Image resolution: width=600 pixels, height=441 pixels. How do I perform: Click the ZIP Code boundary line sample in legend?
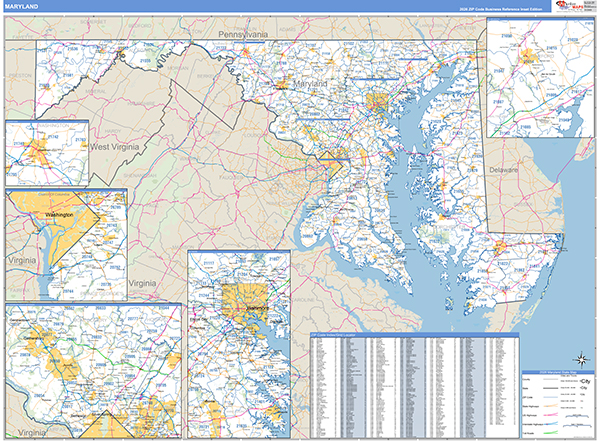(x=551, y=398)
